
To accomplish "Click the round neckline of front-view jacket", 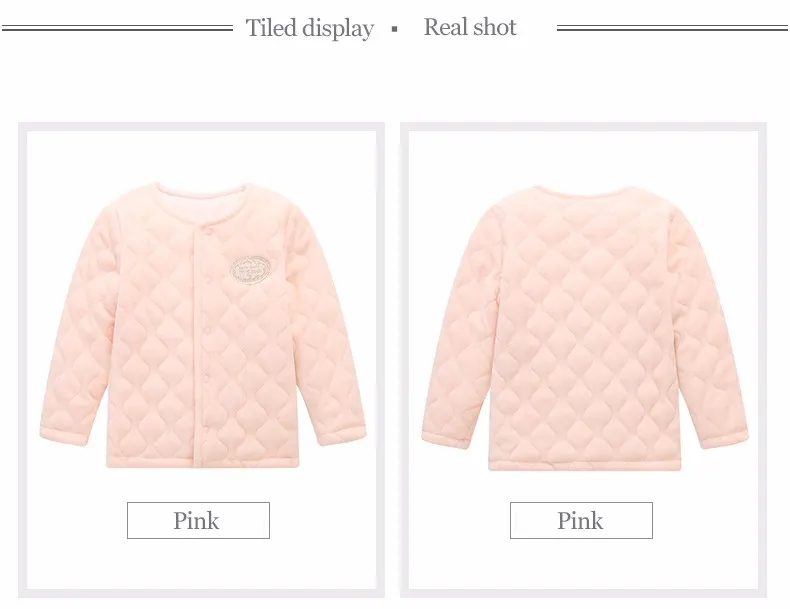I will pyautogui.click(x=203, y=192).
